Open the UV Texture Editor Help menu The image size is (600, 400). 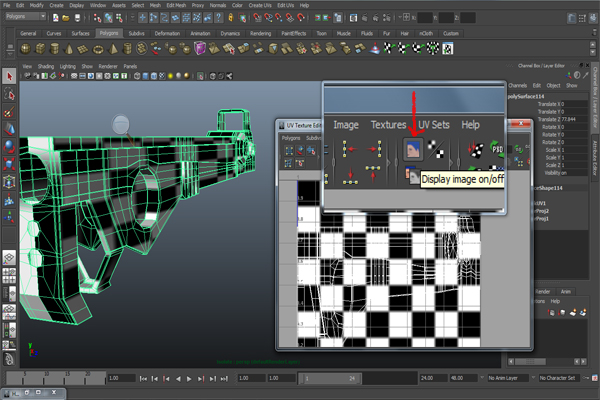point(470,125)
